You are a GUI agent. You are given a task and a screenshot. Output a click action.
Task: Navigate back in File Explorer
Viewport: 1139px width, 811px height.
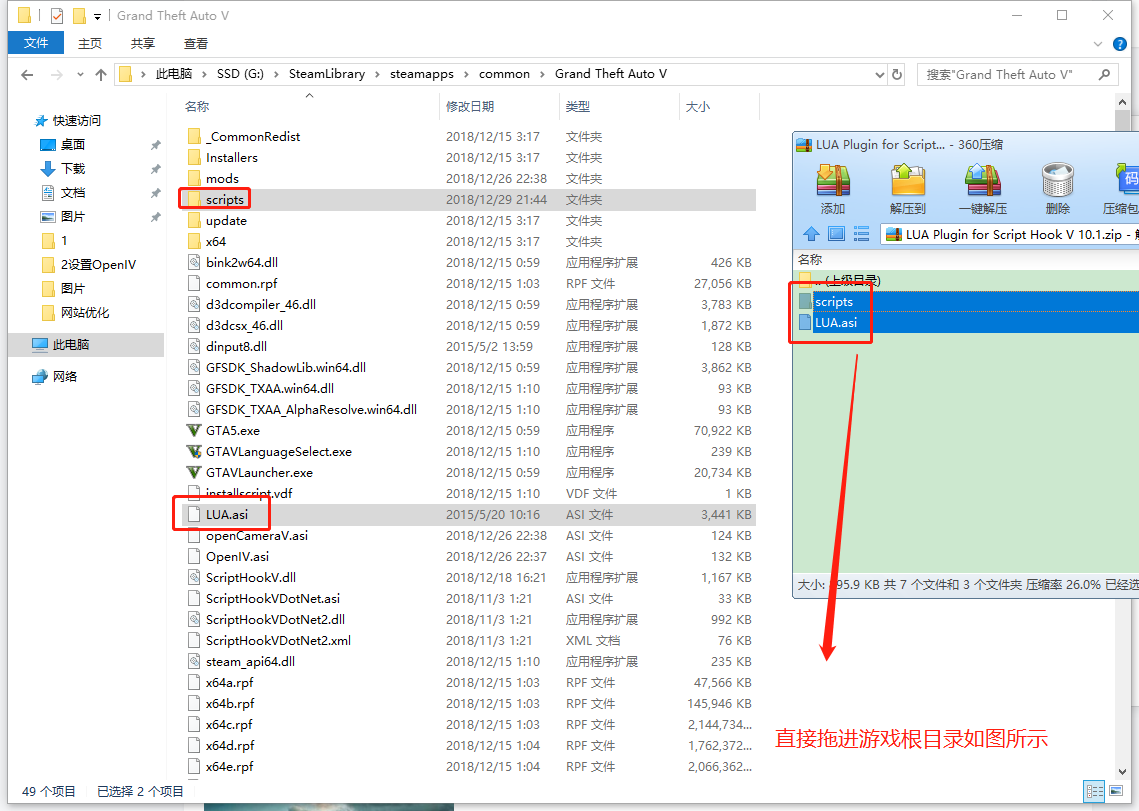(x=28, y=74)
